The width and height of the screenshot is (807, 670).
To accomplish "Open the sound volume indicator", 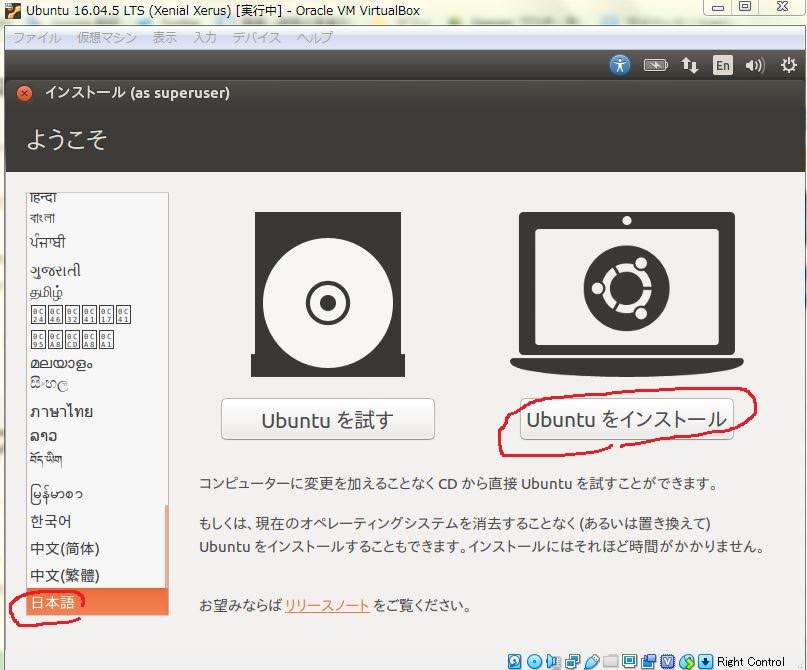I will (x=755, y=65).
